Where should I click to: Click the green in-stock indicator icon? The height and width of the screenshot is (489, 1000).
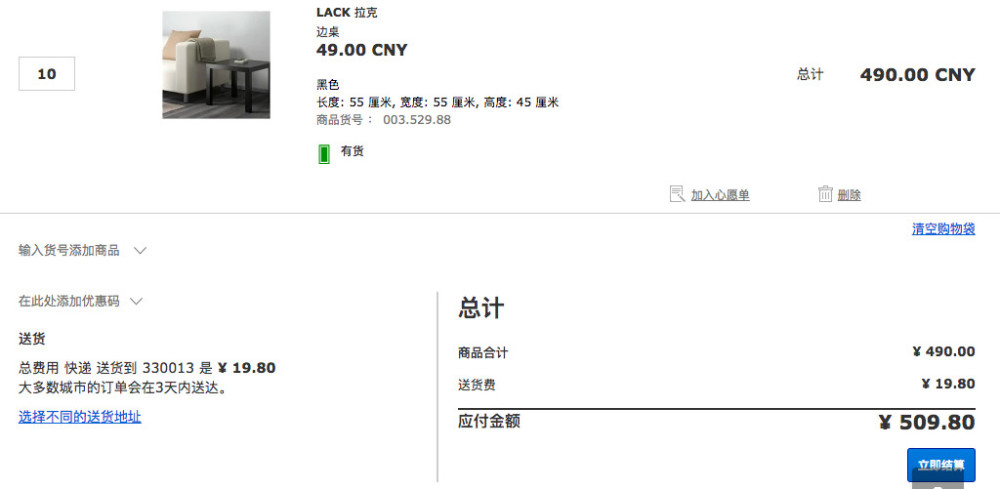324,154
